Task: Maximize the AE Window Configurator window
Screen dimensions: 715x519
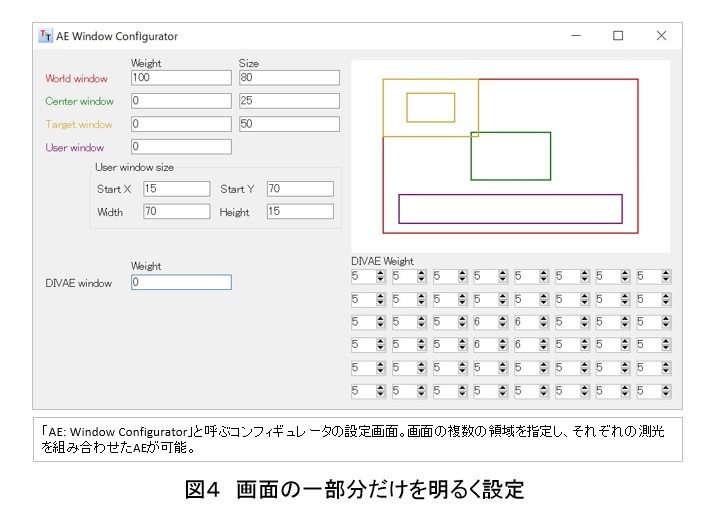Action: click(618, 36)
